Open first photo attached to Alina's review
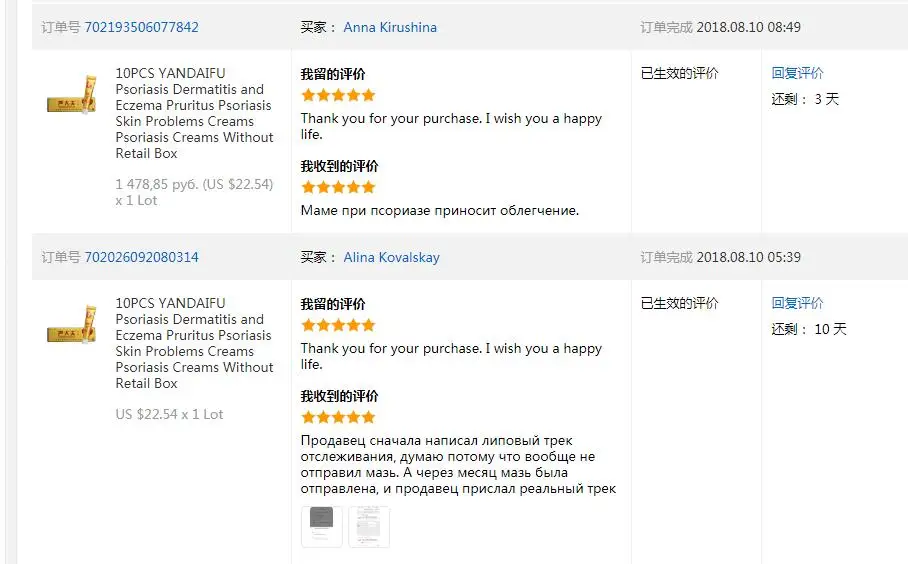 [x=322, y=526]
